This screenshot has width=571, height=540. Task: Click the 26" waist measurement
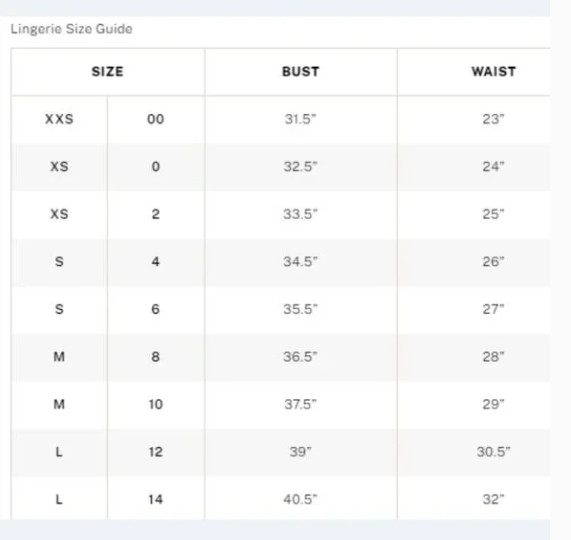(493, 261)
